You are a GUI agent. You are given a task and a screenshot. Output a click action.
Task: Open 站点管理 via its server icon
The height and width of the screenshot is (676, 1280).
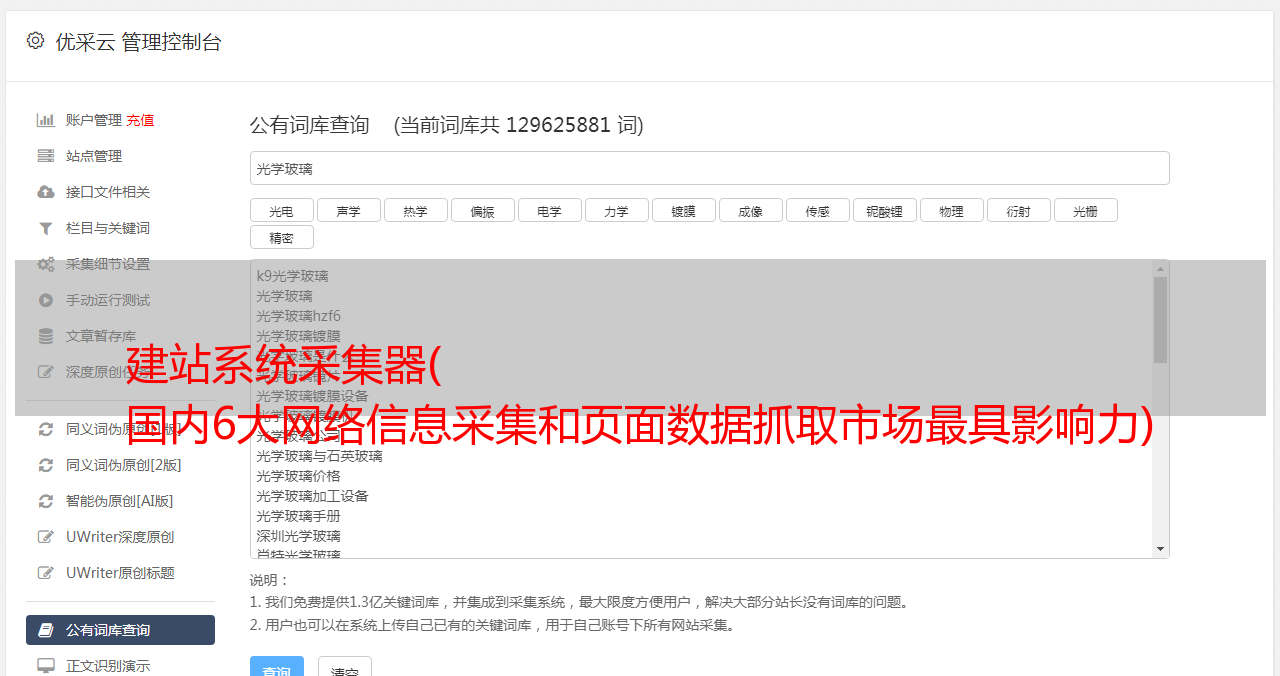[x=46, y=156]
